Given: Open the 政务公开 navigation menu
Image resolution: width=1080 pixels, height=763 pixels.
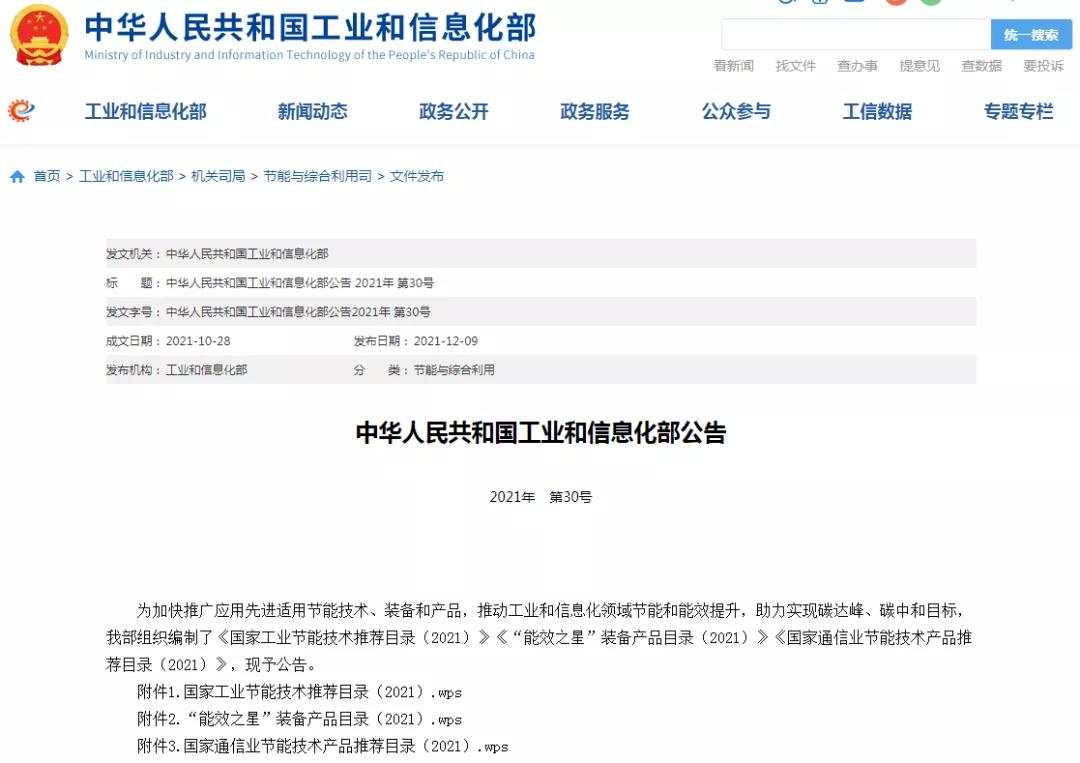Looking at the screenshot, I should 453,112.
